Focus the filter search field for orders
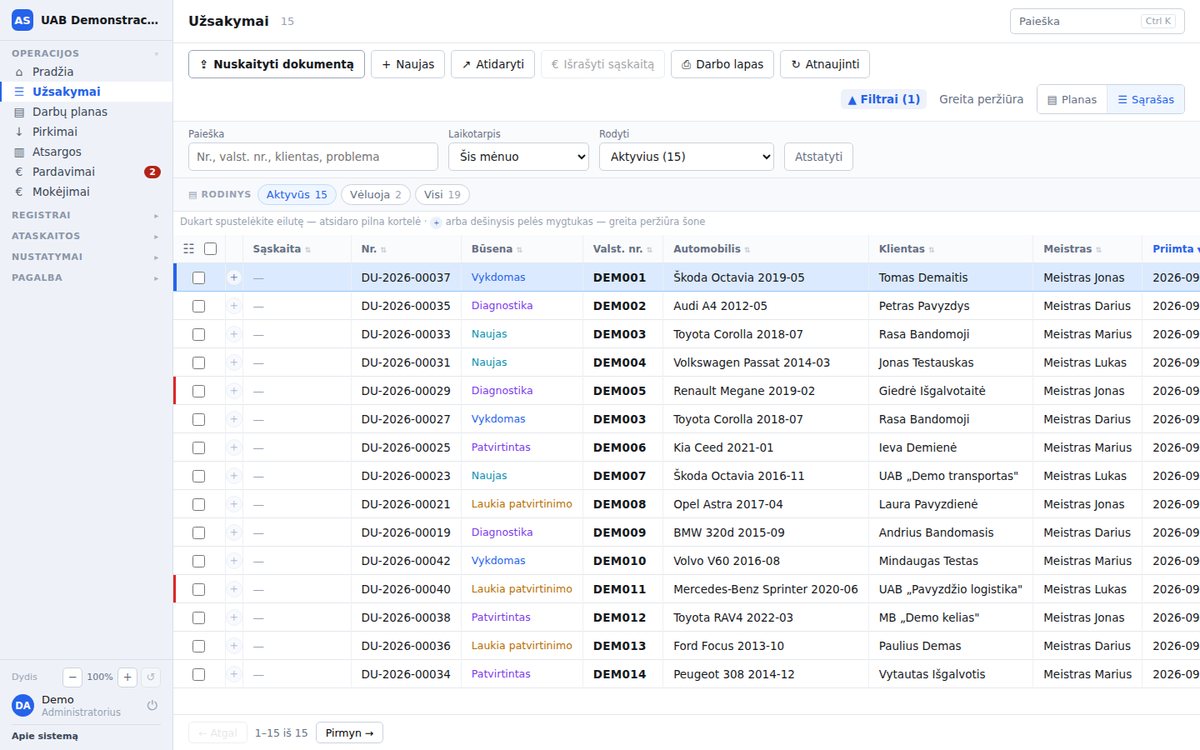Image resolution: width=1200 pixels, height=750 pixels. (313, 157)
